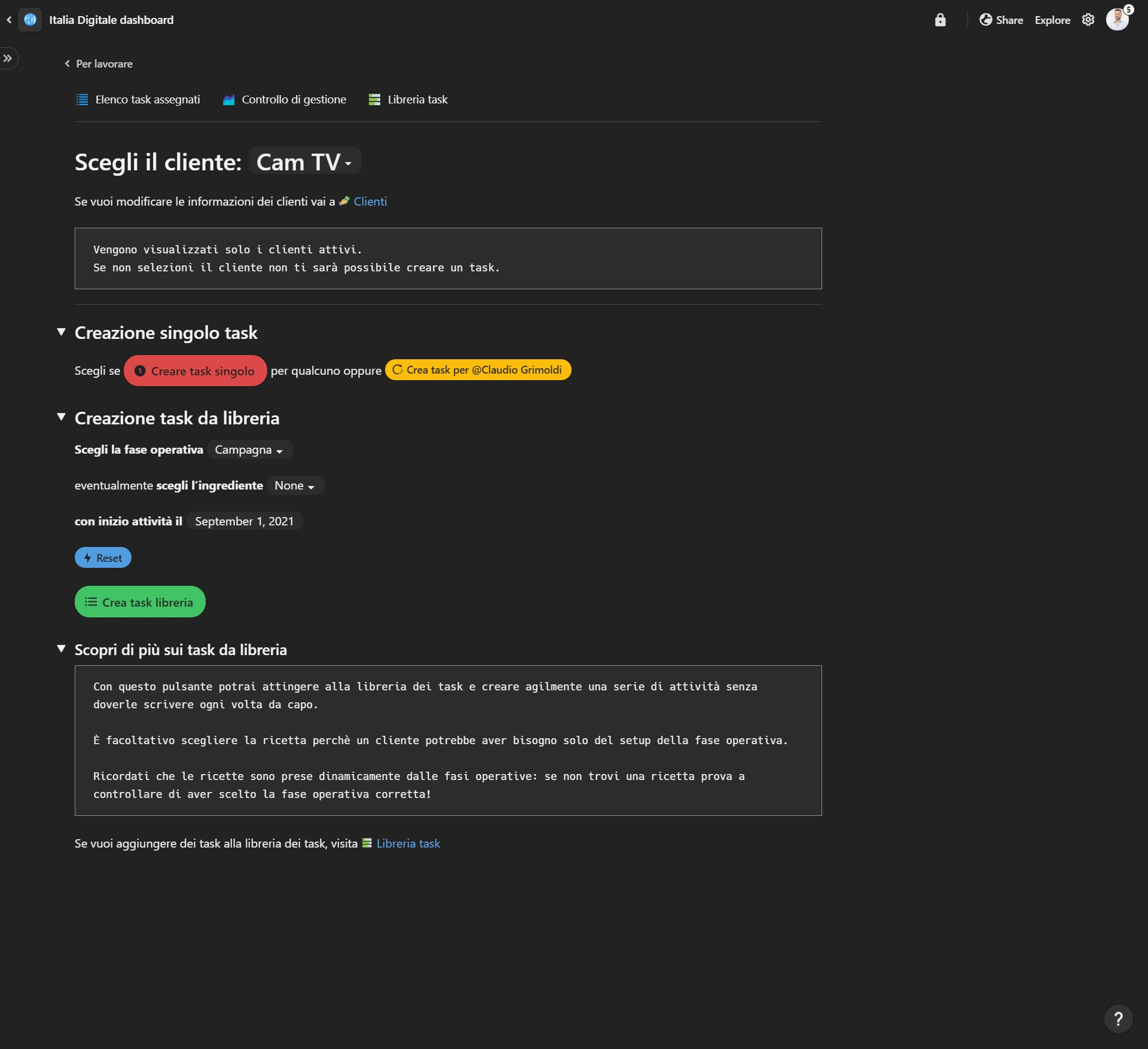This screenshot has height=1049, width=1148.
Task: Open settings via the gear icon
Action: point(1088,20)
